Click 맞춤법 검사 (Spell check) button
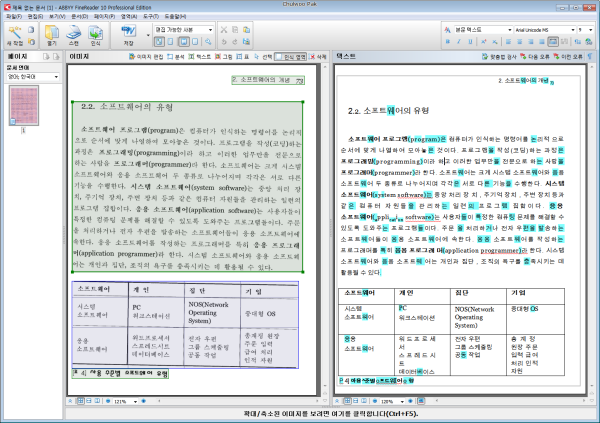The image size is (600, 423). (499, 57)
